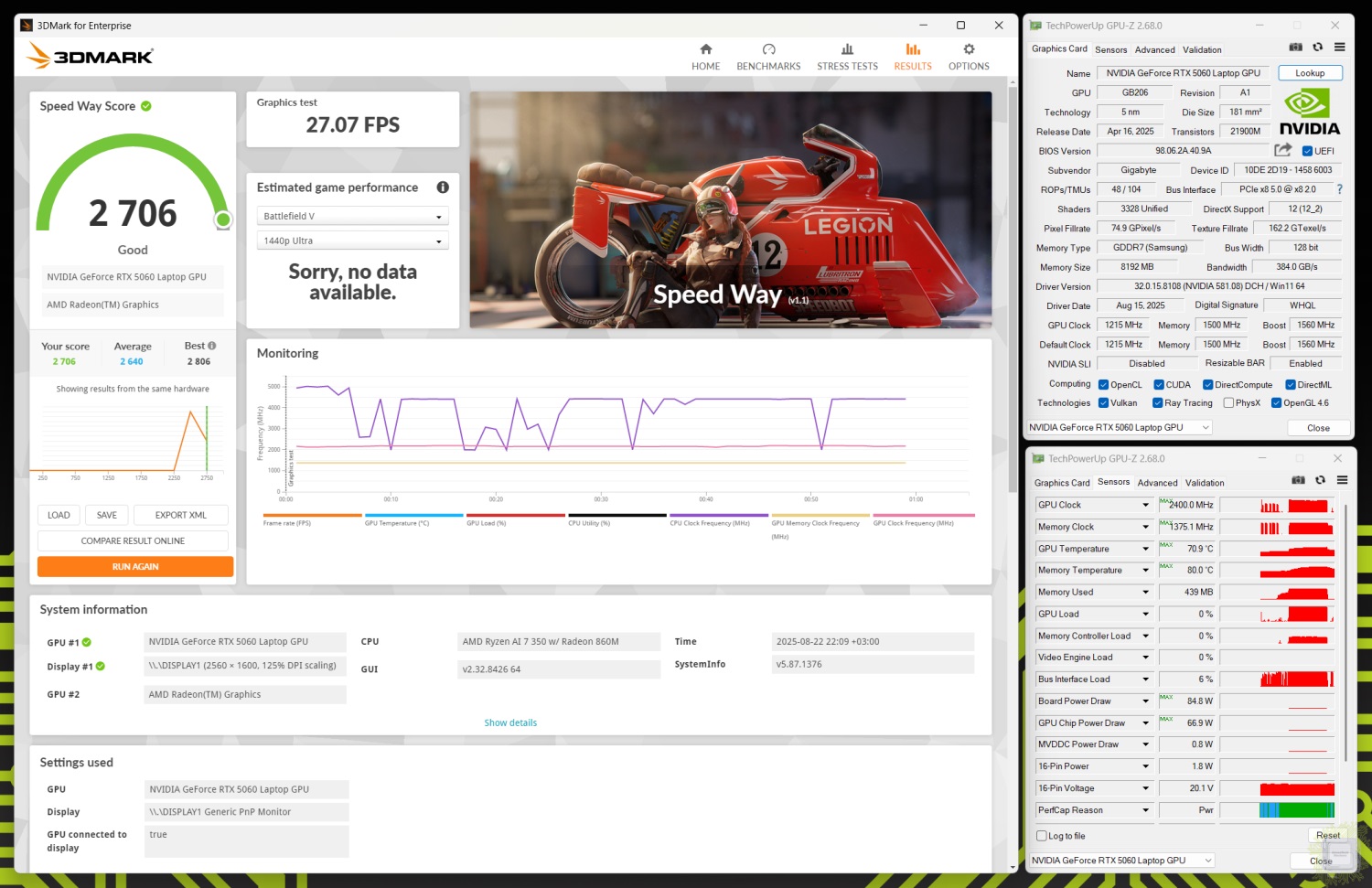
Task: Open RESULTS in 3DMark navigation
Action: pos(913,57)
